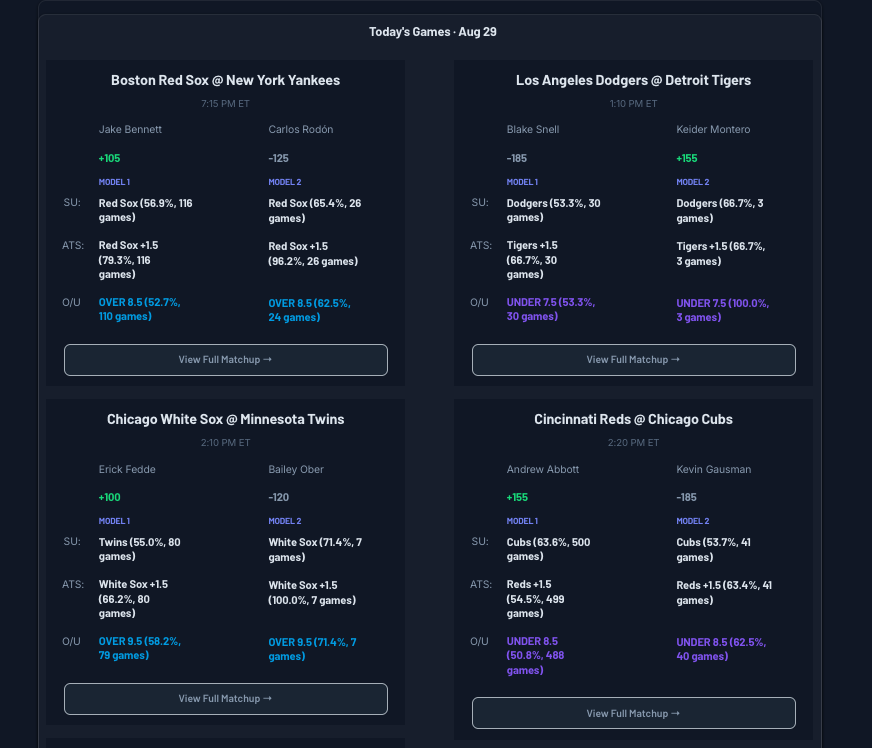Click the Boston Red Sox @ New York Yankees title
This screenshot has height=748, width=872.
[x=225, y=80]
